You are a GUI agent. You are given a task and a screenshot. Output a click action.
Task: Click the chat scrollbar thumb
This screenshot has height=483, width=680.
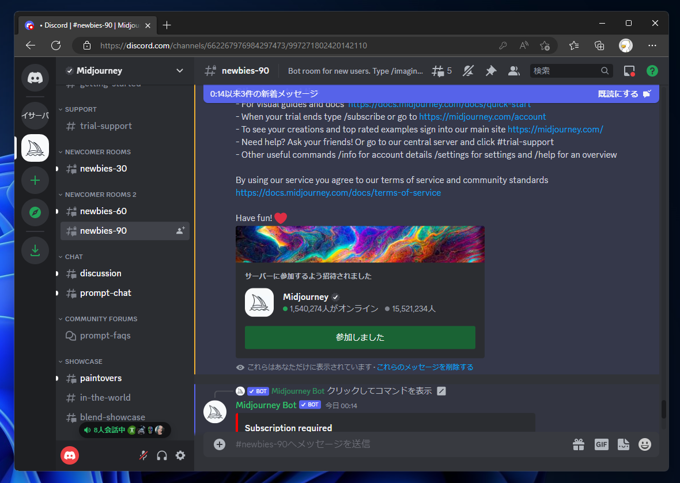(664, 409)
